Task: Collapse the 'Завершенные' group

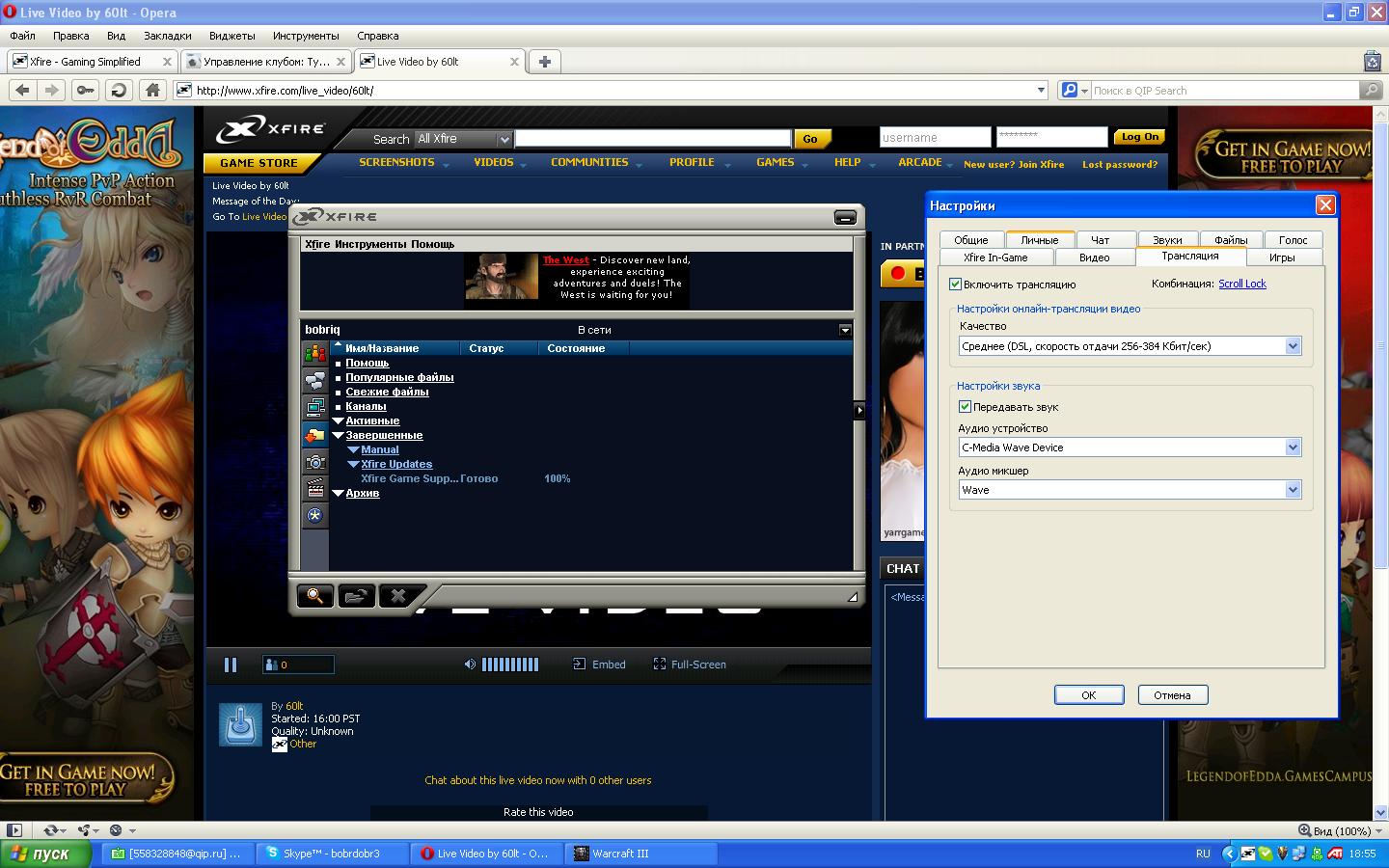Action: 339,435
